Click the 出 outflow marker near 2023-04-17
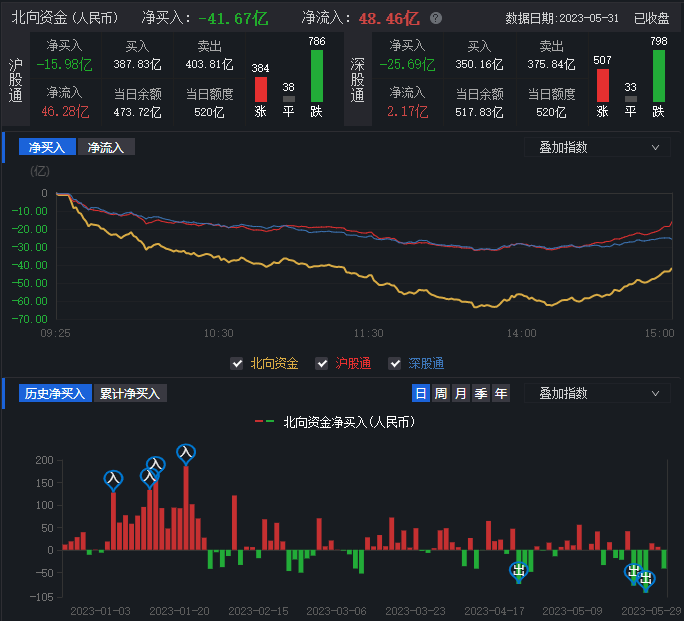 pyautogui.click(x=518, y=570)
